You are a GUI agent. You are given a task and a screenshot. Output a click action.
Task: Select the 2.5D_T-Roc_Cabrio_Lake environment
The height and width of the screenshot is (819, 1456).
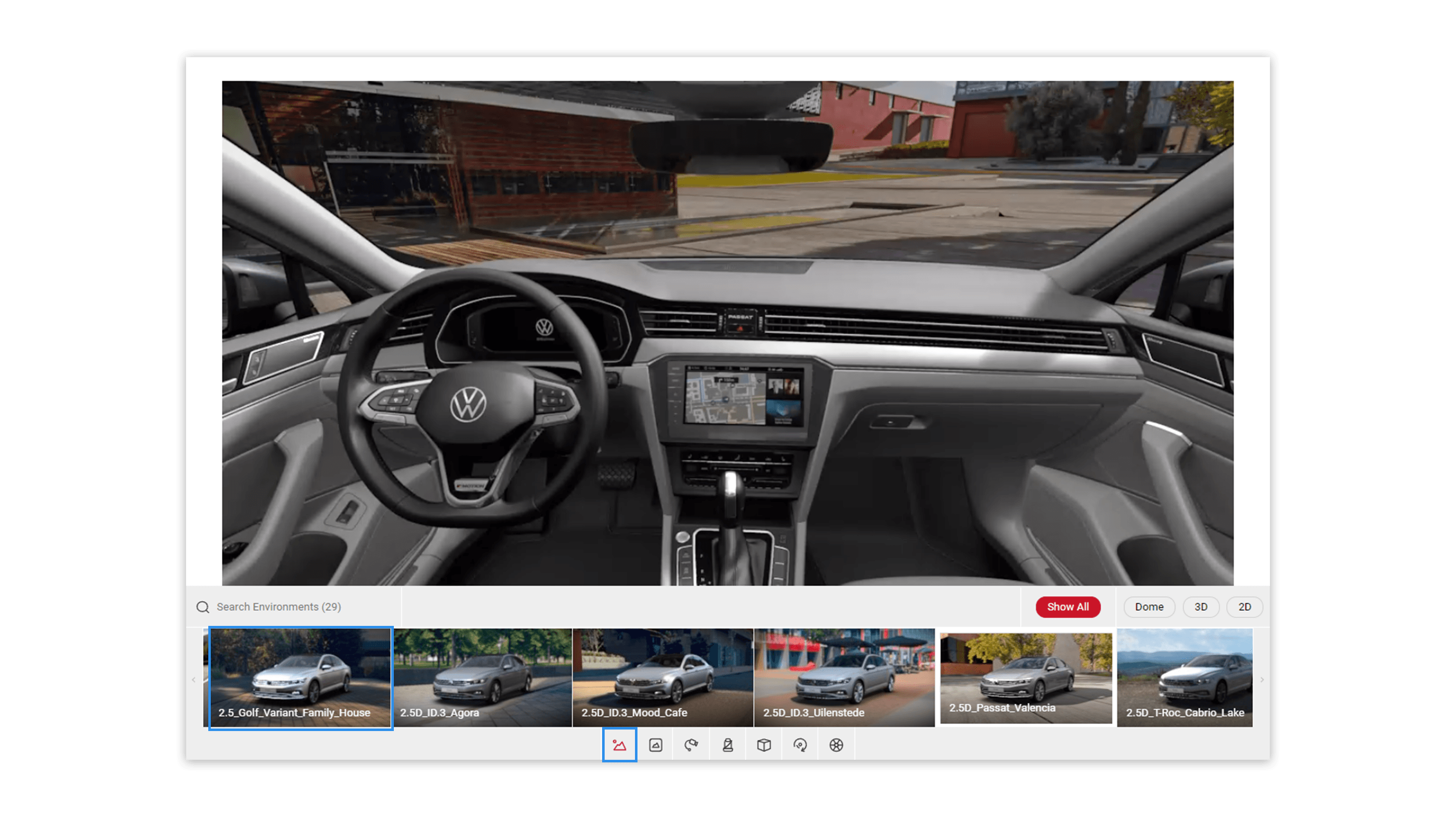1185,677
